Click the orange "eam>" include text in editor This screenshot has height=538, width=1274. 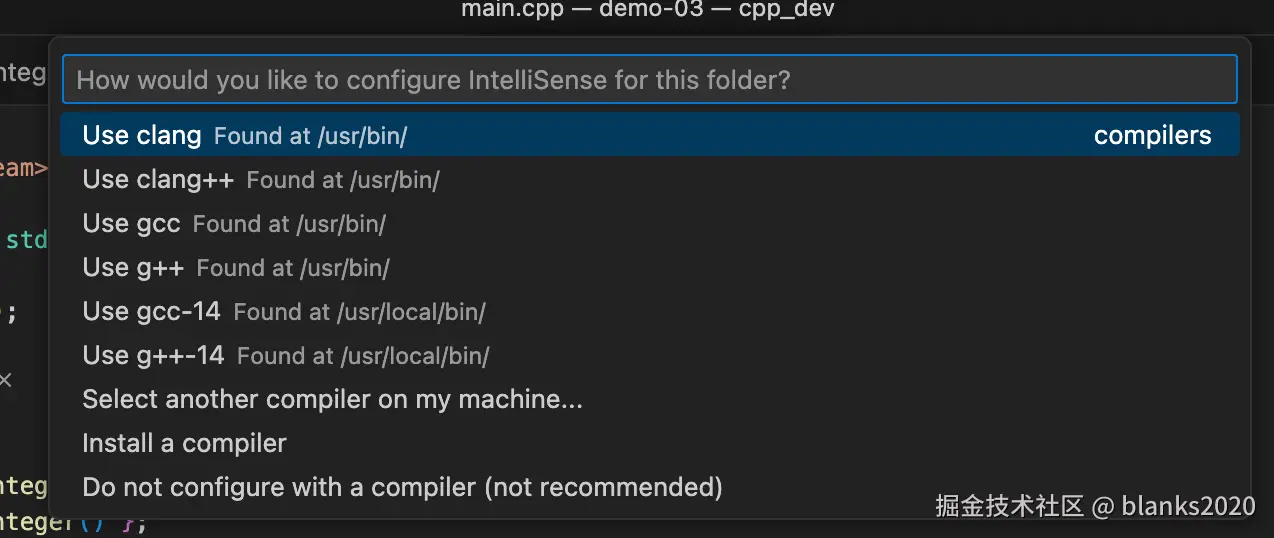coord(23,168)
